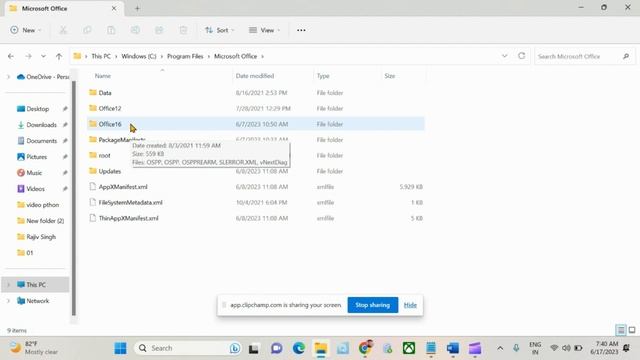Open Clipchamp icon on taskbar
This screenshot has width=640, height=360.
point(475,348)
